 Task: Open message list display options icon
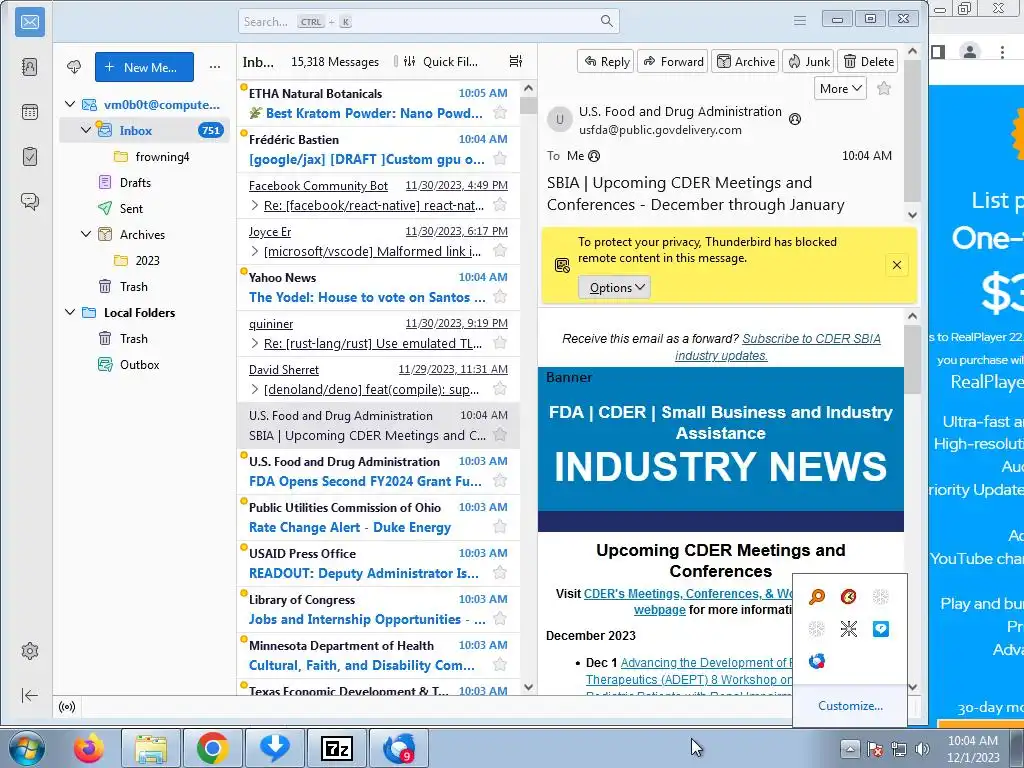coord(516,61)
